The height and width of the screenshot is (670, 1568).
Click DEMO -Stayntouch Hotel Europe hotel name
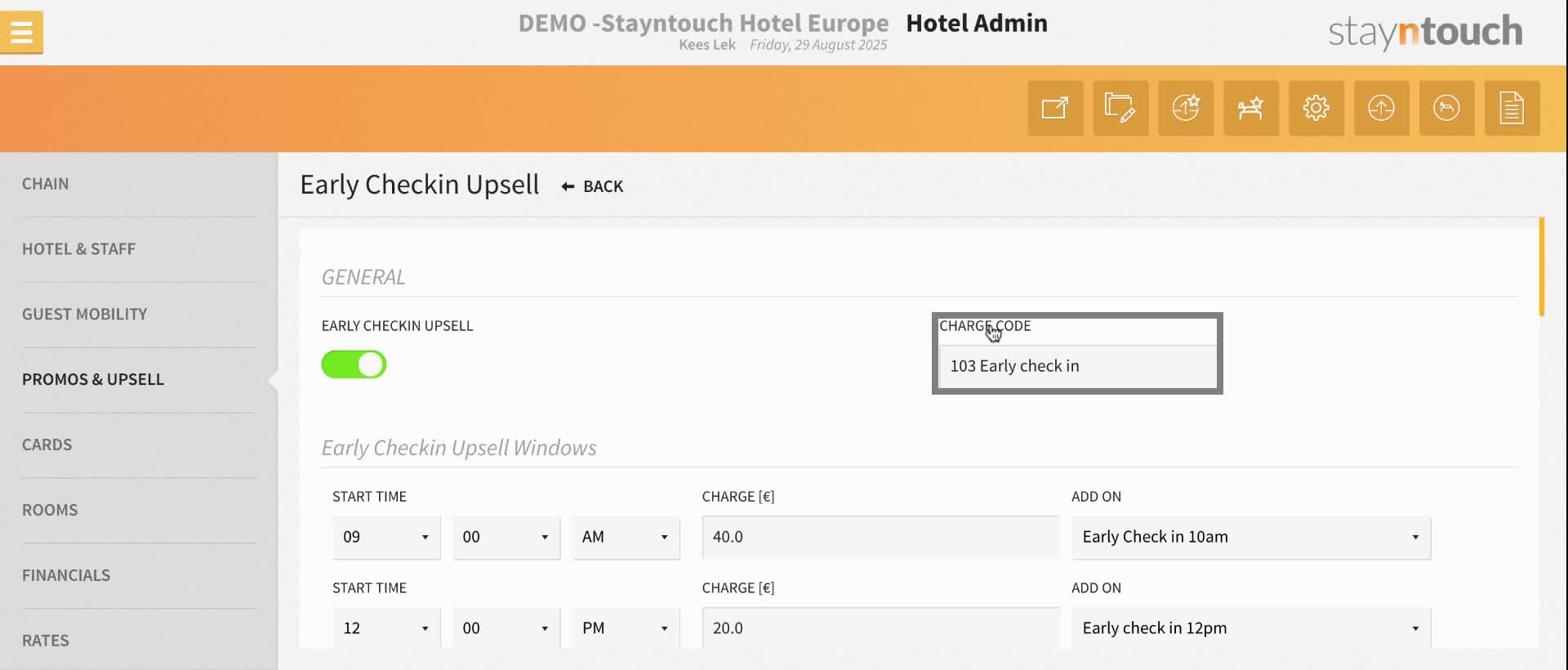[703, 23]
